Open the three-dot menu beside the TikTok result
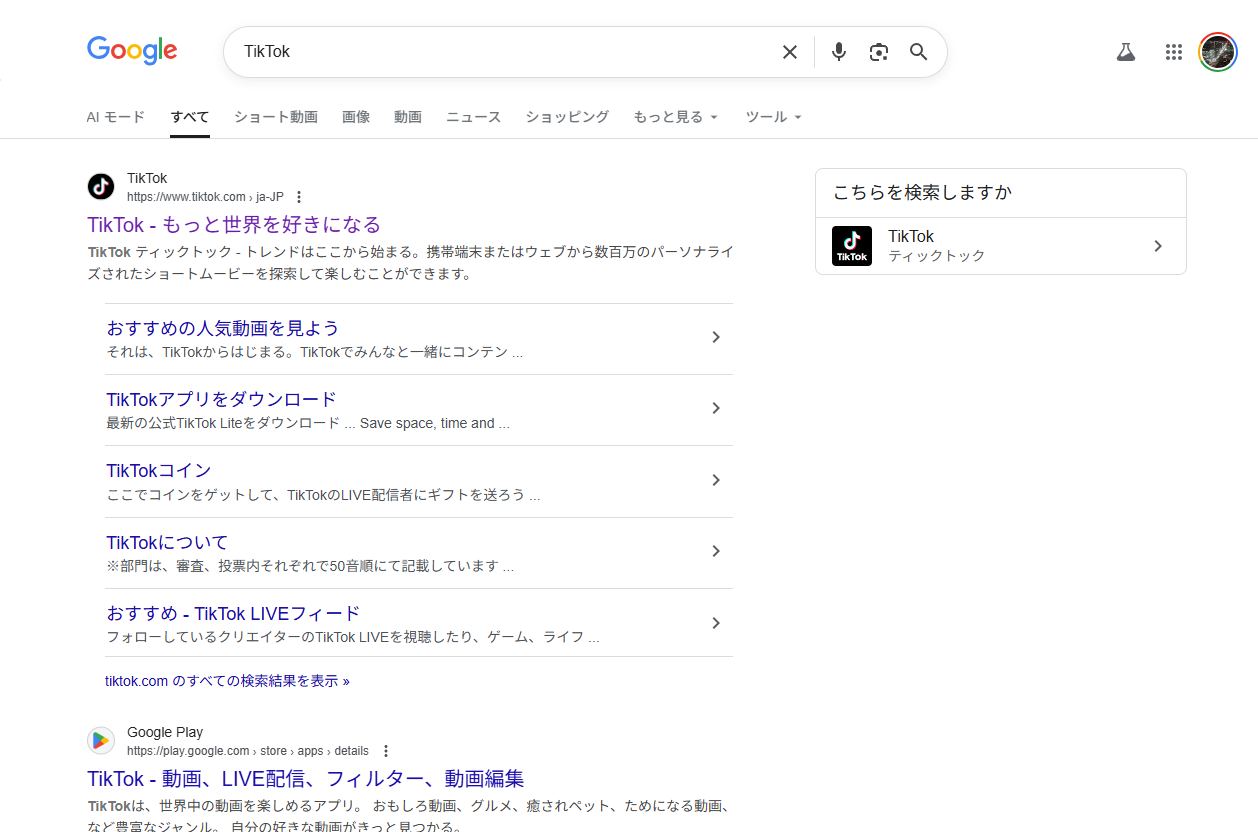This screenshot has height=832, width=1258. pyautogui.click(x=299, y=197)
